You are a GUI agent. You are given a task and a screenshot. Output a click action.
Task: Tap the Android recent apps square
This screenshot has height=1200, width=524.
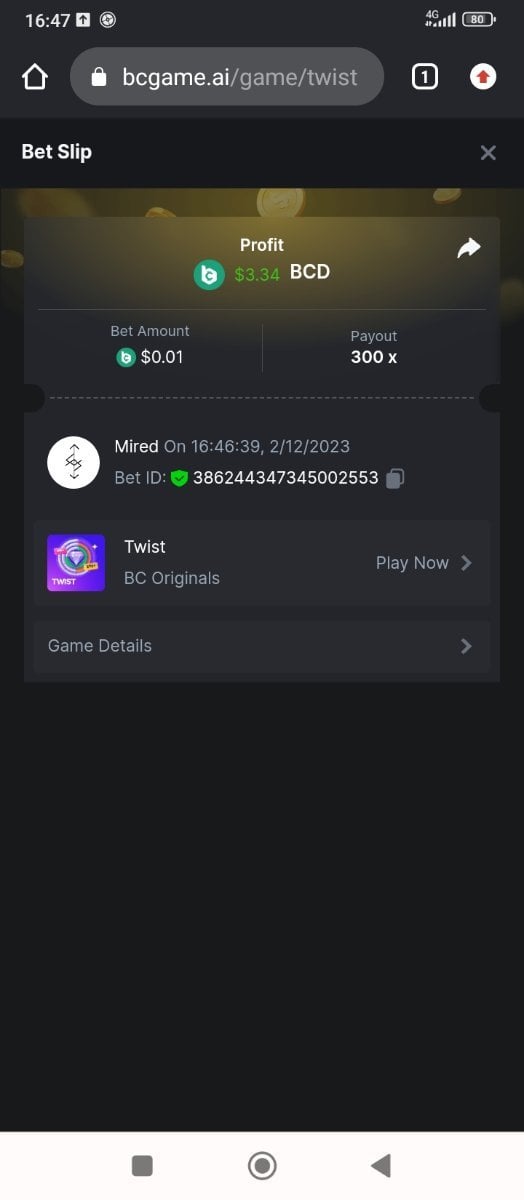(x=142, y=1165)
